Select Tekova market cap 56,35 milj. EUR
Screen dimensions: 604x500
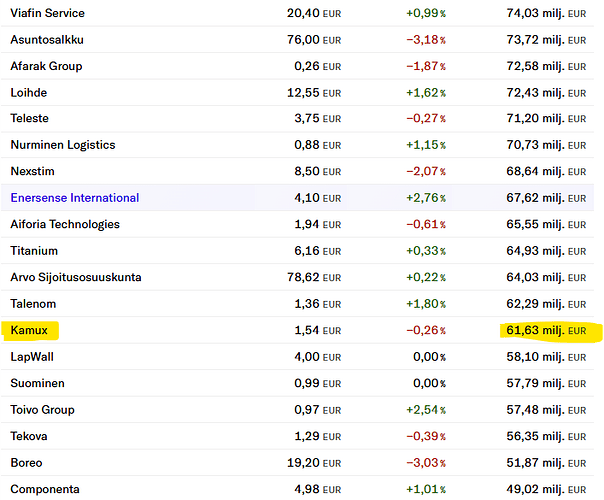[x=546, y=436]
